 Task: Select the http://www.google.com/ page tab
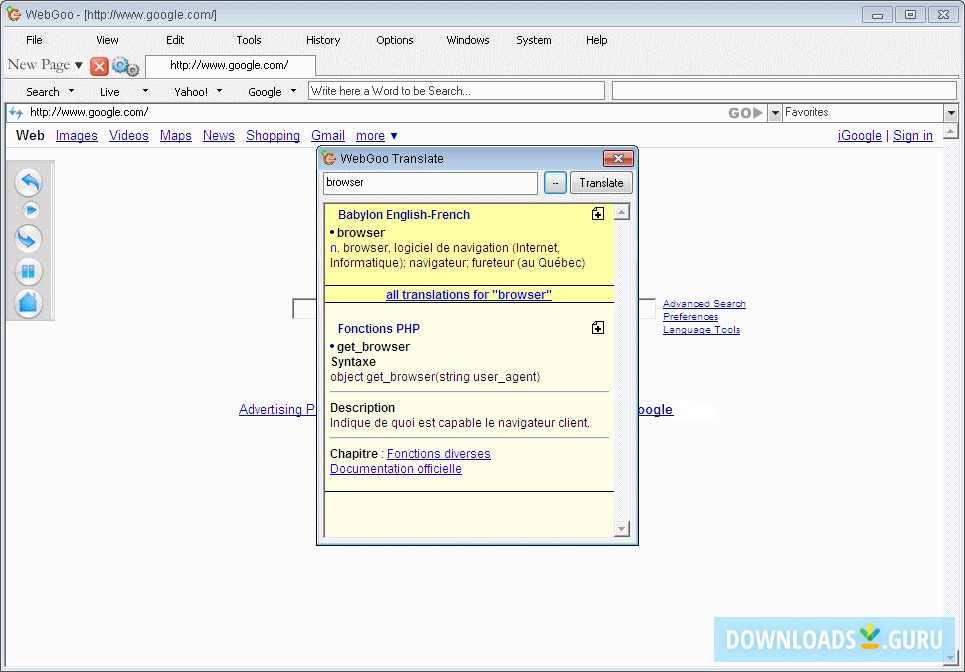[x=230, y=66]
